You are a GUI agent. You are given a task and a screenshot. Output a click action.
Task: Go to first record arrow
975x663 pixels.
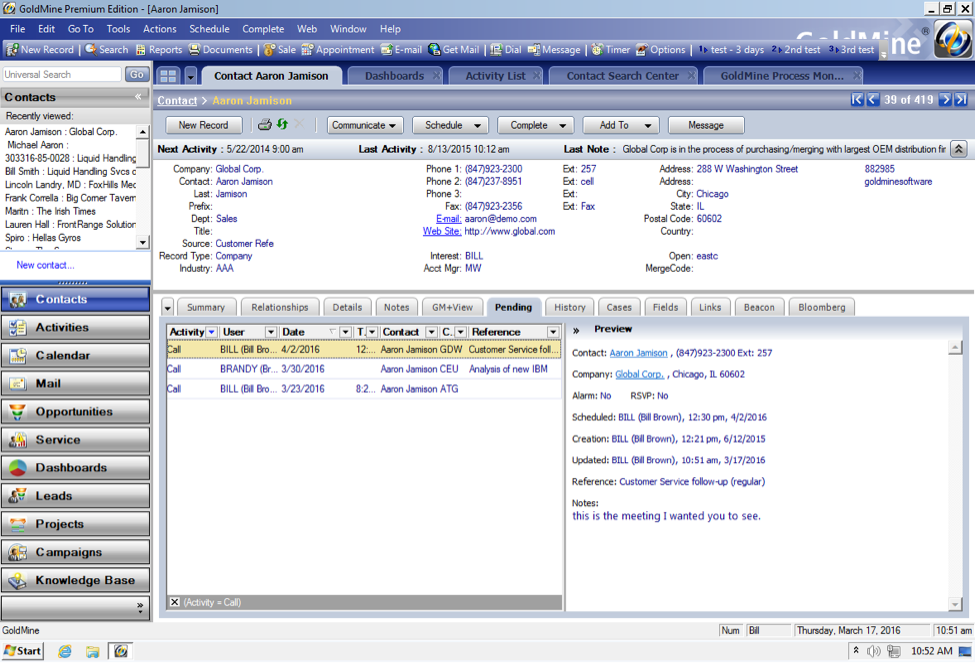[x=857, y=100]
